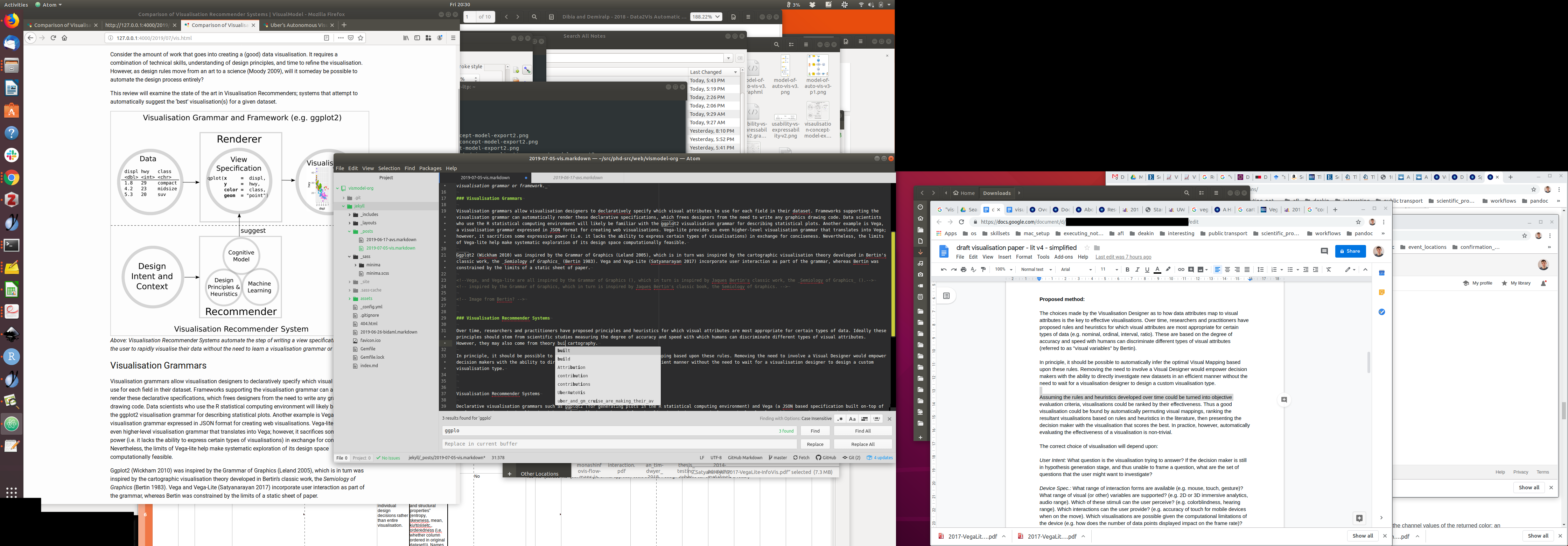Open Packages menu in Atom
1568x546 pixels.
pos(430,169)
